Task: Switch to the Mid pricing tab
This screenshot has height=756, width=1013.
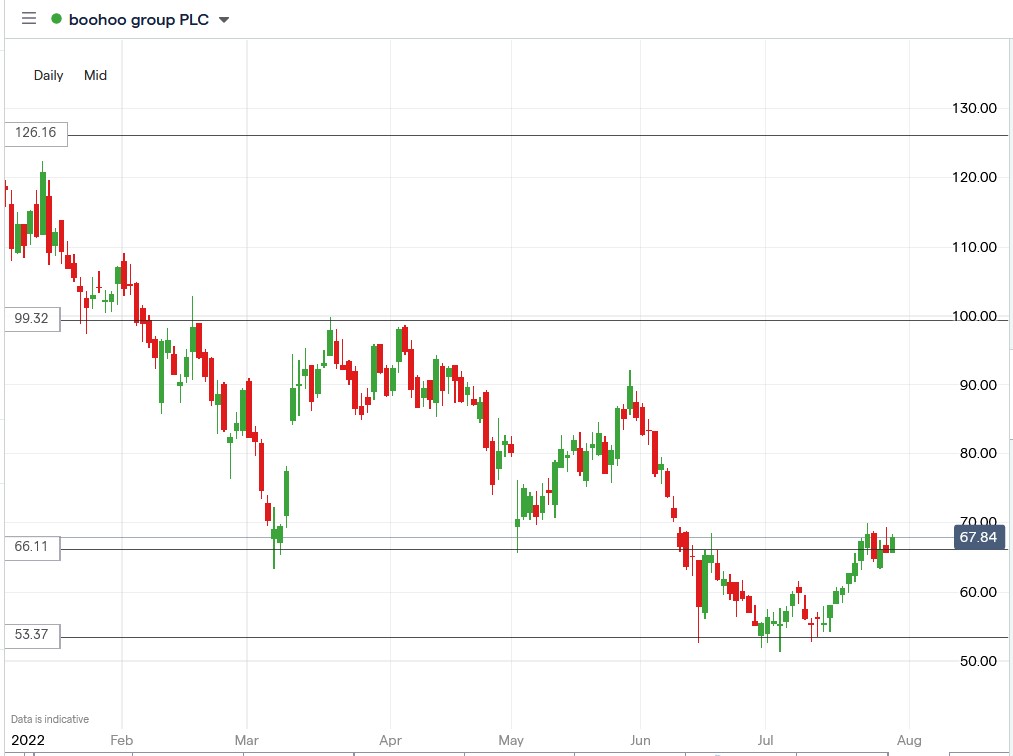Action: pos(95,75)
